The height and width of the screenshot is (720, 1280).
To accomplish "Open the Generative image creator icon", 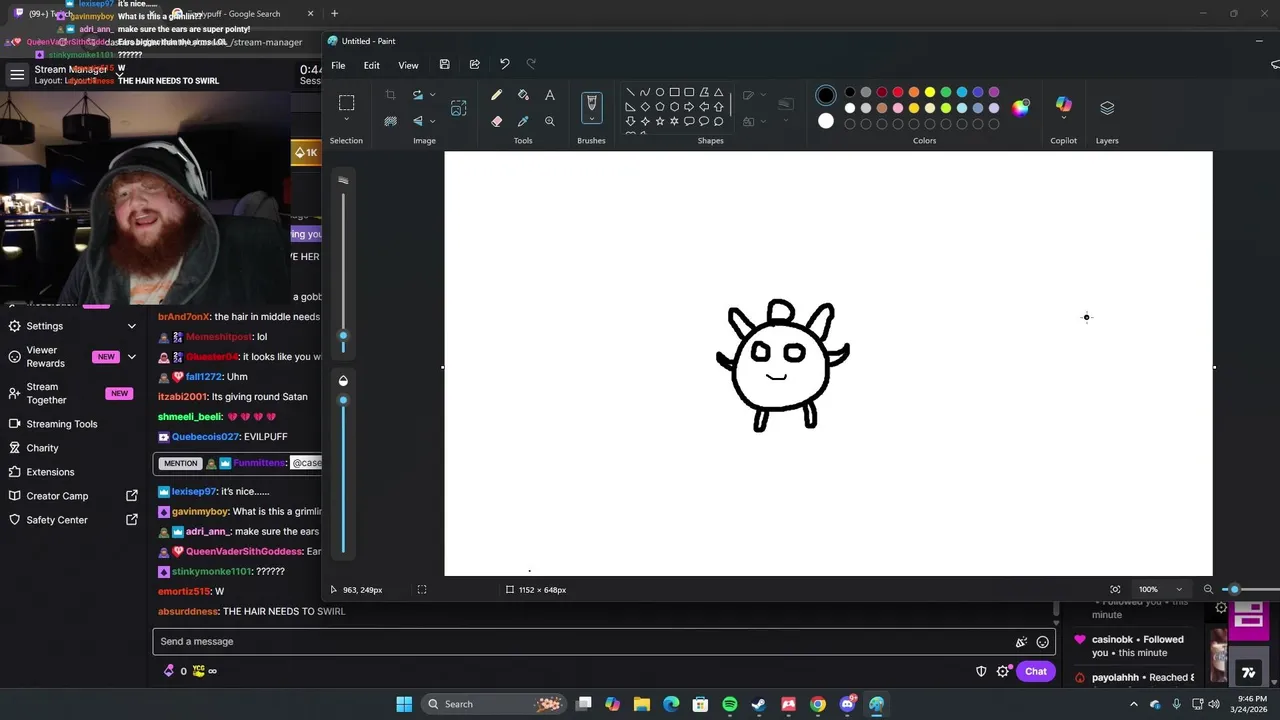I will tap(458, 108).
